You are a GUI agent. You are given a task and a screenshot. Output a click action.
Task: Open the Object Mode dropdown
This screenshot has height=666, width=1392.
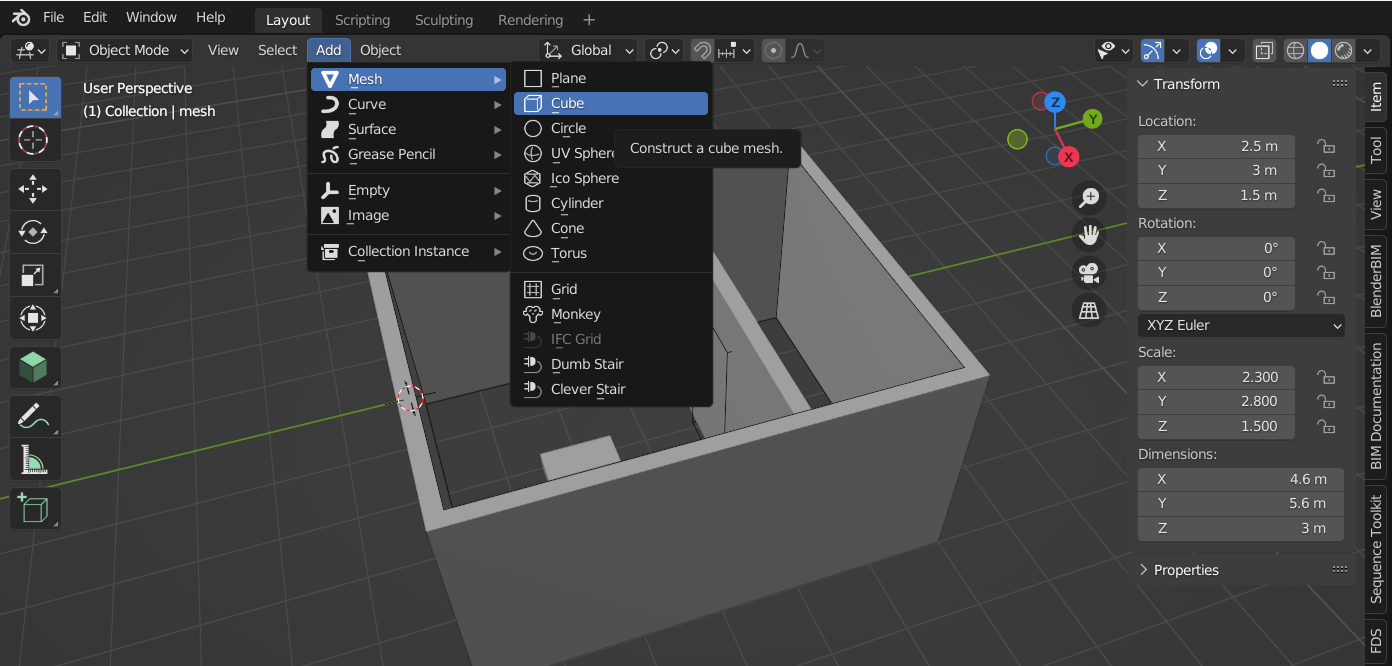pos(125,50)
